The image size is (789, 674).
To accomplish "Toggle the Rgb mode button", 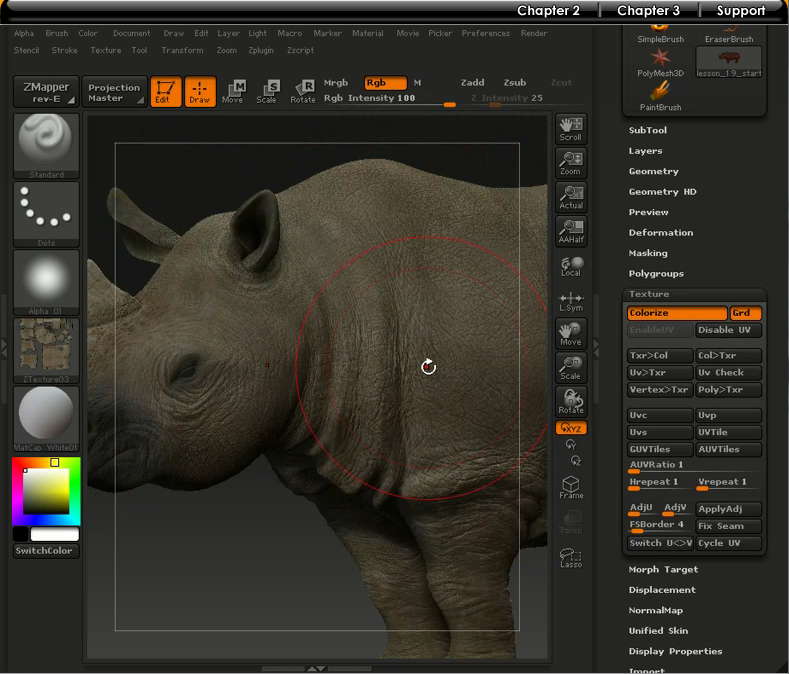I will pos(385,83).
